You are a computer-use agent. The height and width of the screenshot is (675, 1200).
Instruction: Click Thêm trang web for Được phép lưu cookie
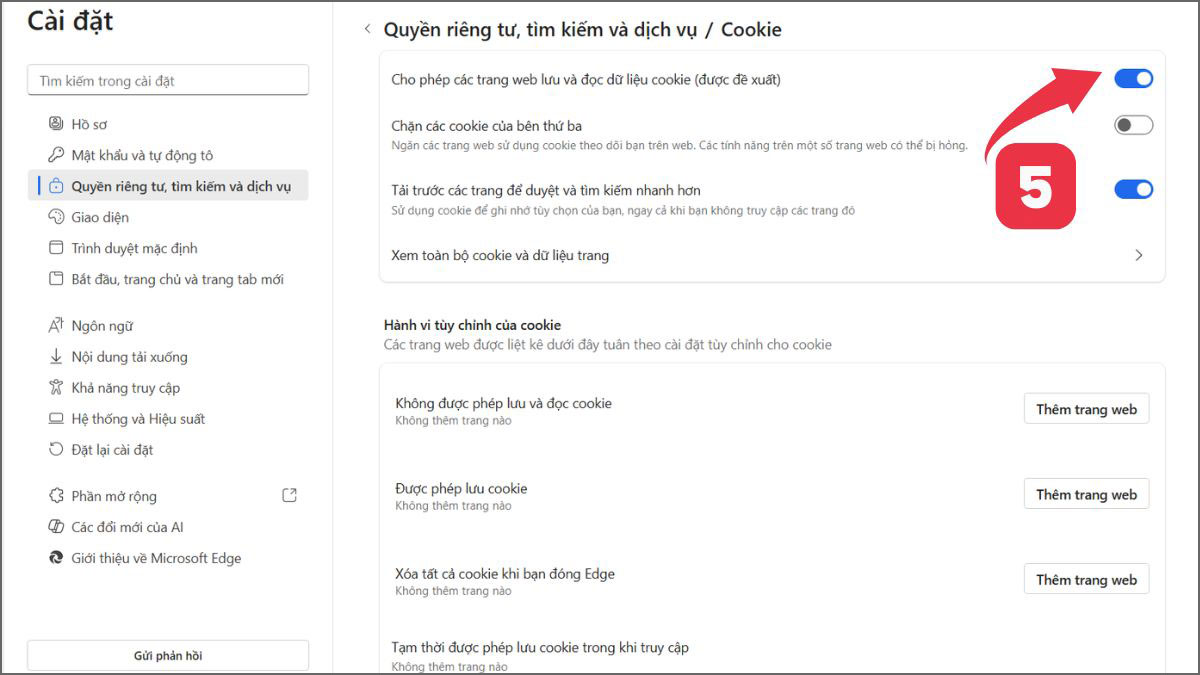[1086, 493]
